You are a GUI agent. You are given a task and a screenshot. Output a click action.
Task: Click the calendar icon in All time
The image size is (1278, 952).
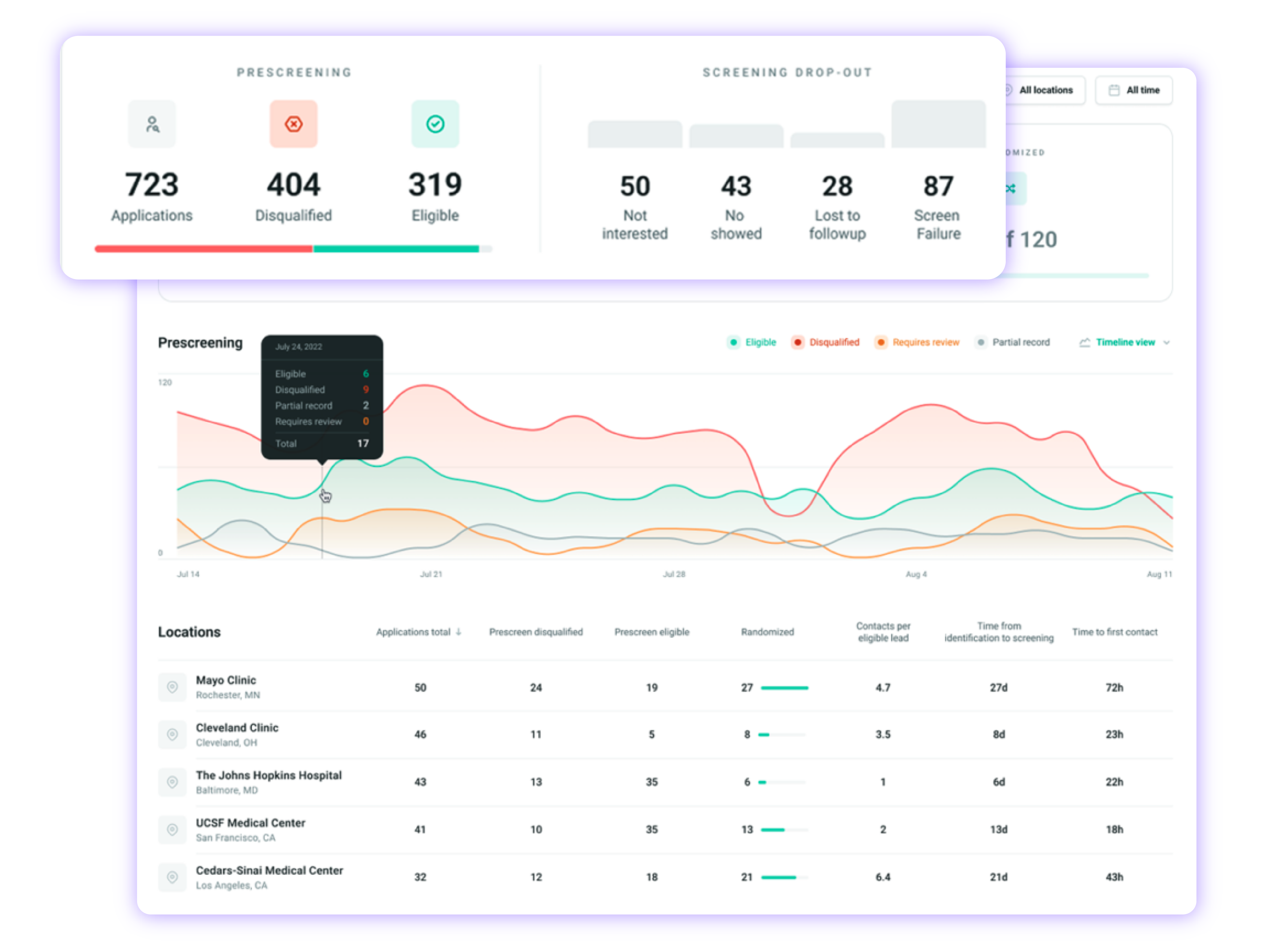click(1114, 91)
